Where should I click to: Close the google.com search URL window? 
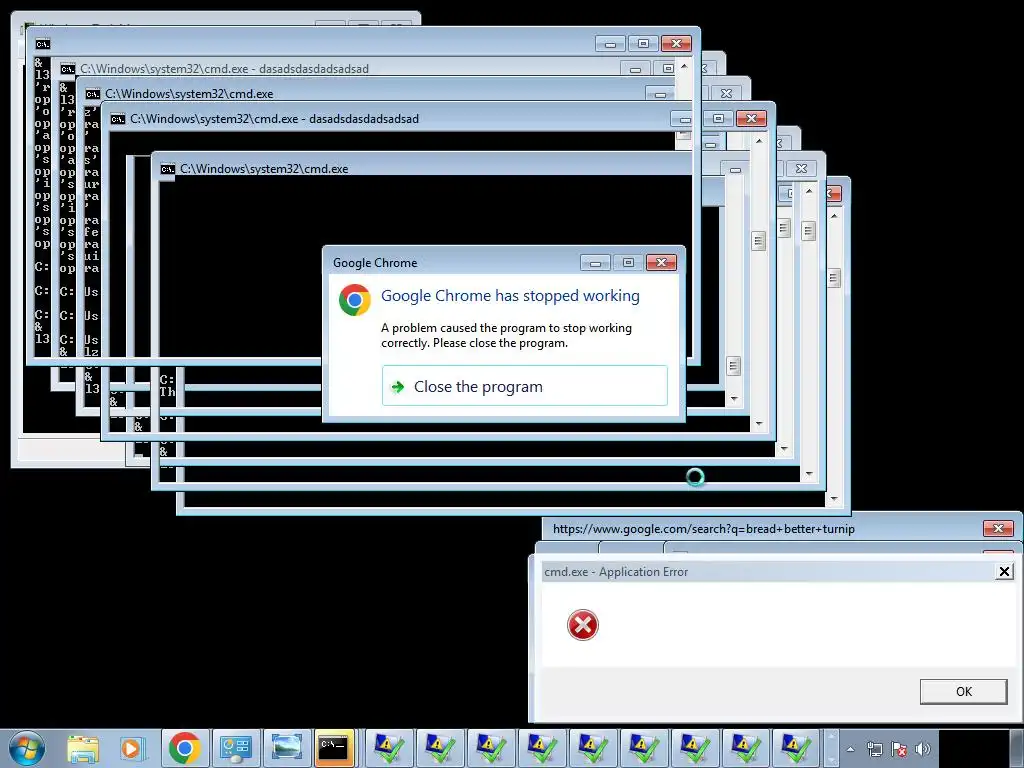(x=998, y=528)
